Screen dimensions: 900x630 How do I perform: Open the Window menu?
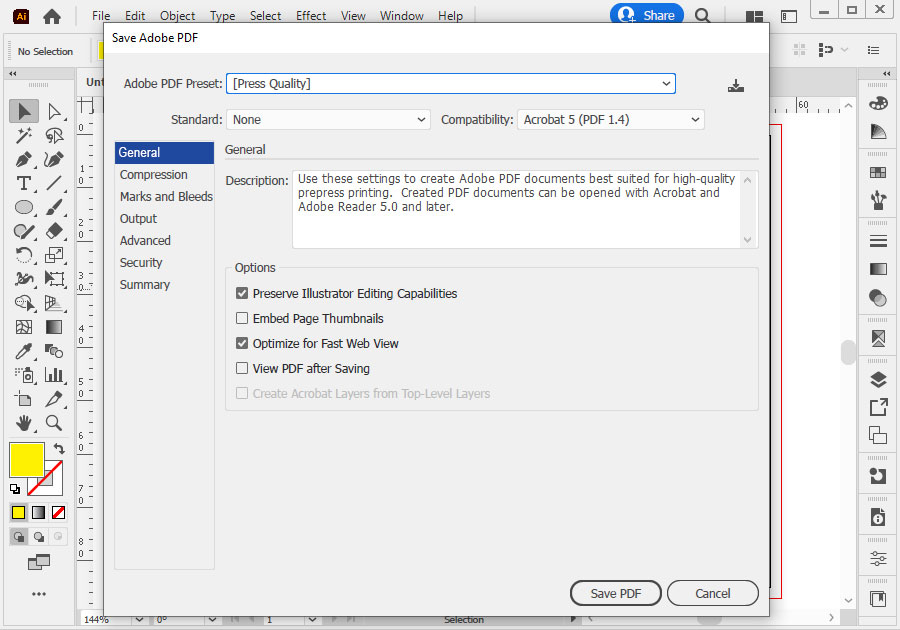tap(401, 15)
